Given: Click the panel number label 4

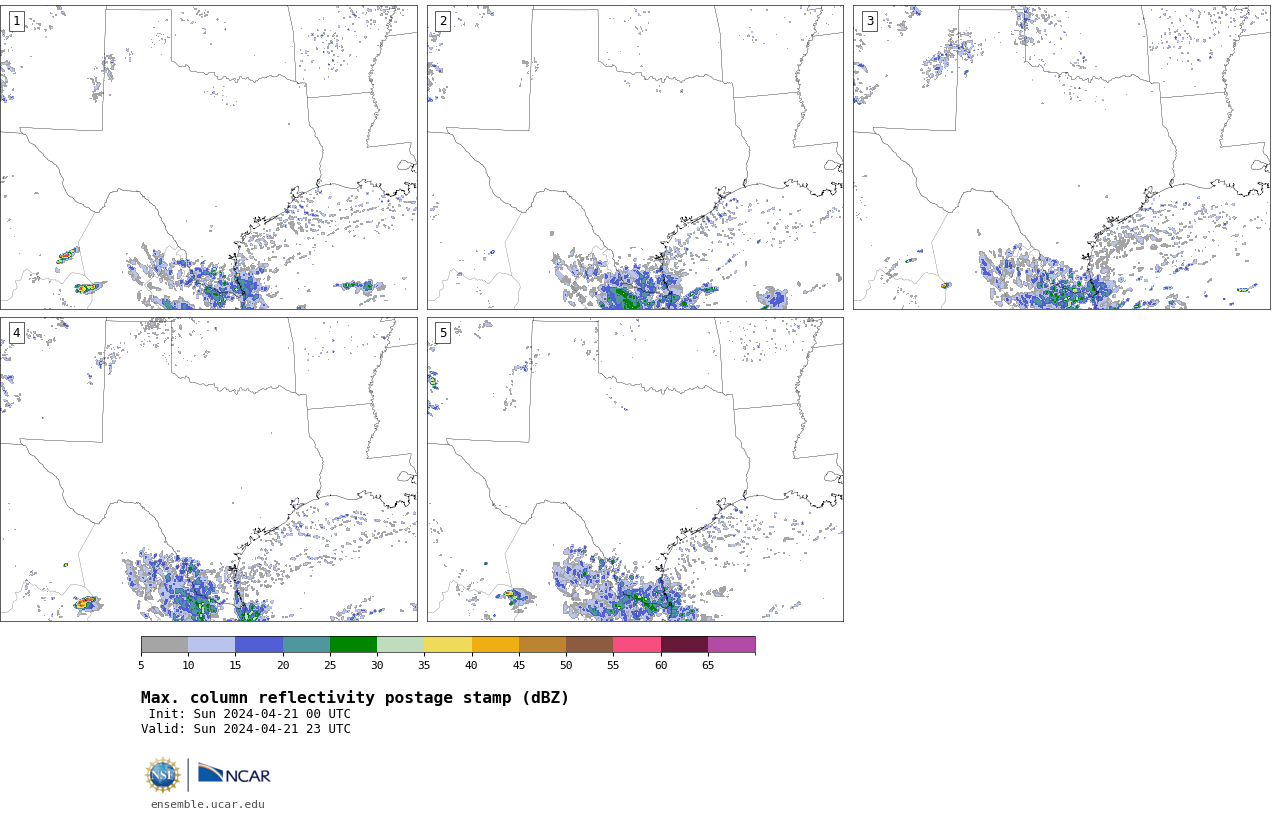Looking at the screenshot, I should pos(16,333).
